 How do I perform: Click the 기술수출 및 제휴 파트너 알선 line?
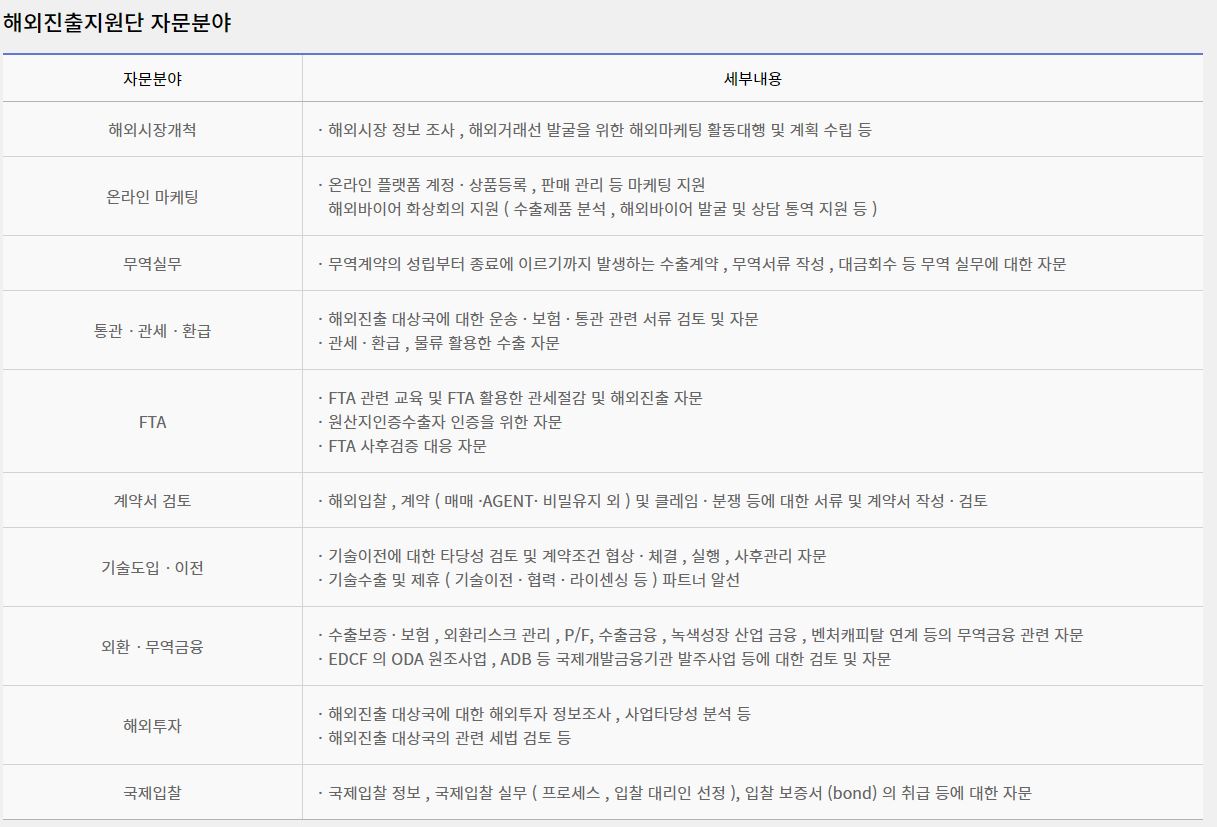534,580
